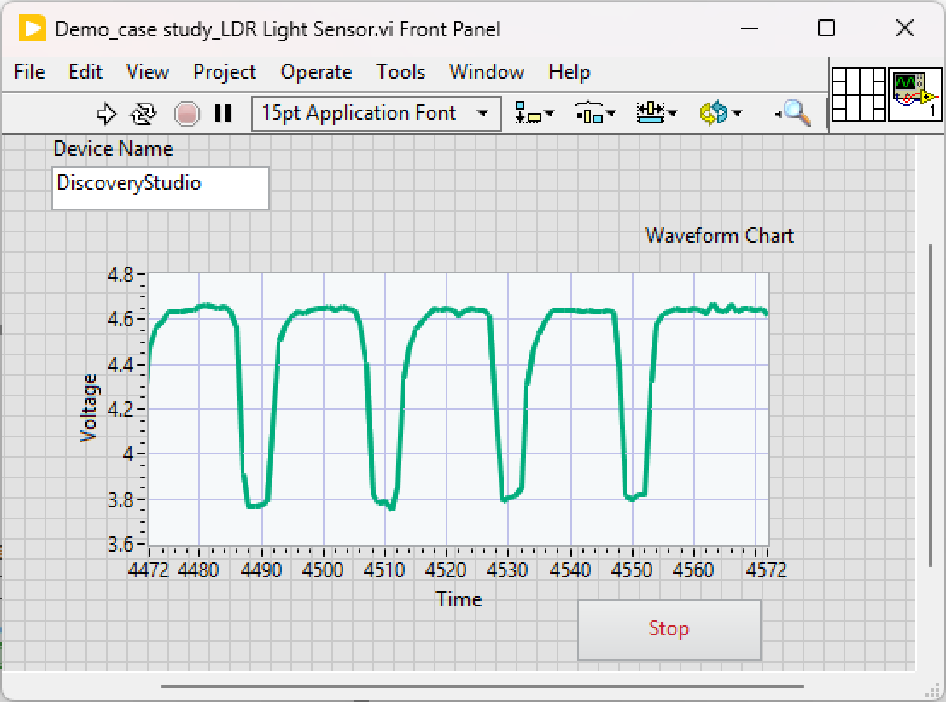Click the Stop button
The width and height of the screenshot is (946, 702).
669,629
